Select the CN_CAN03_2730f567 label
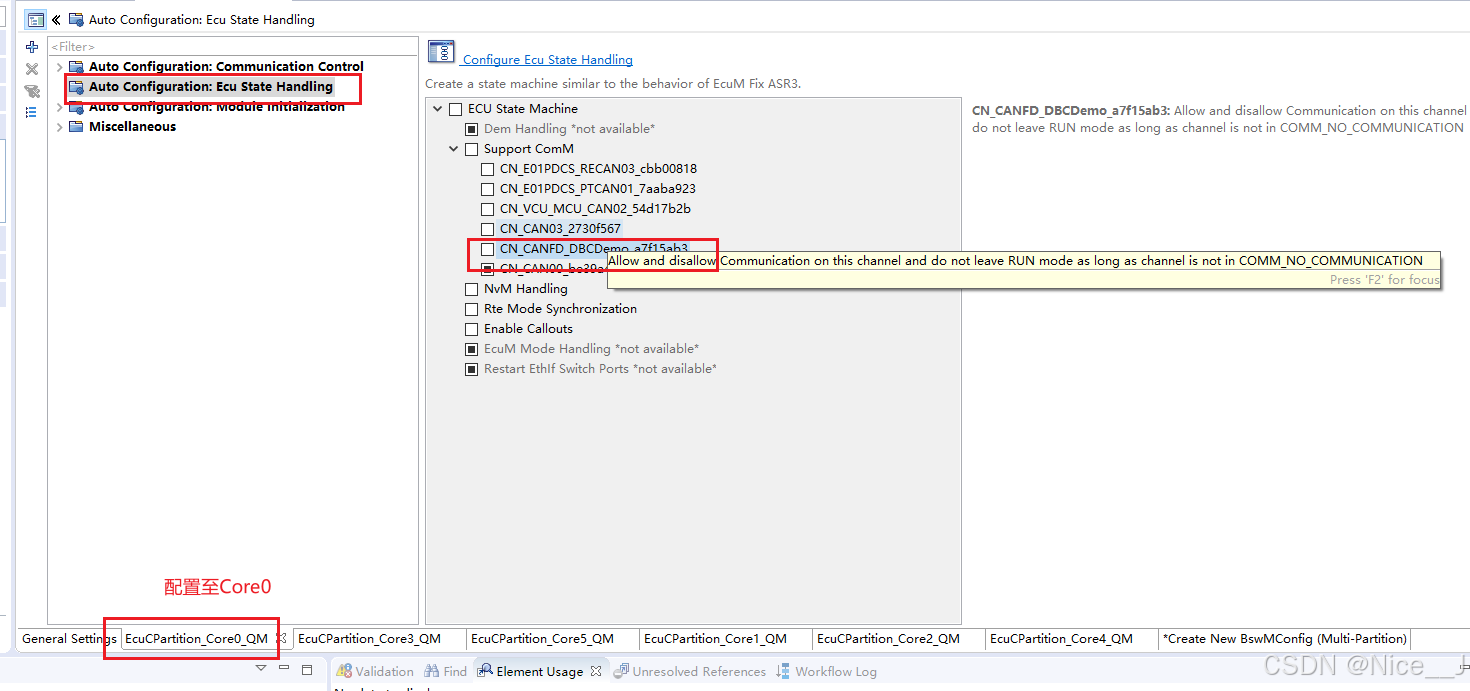The height and width of the screenshot is (691, 1470). coord(560,229)
